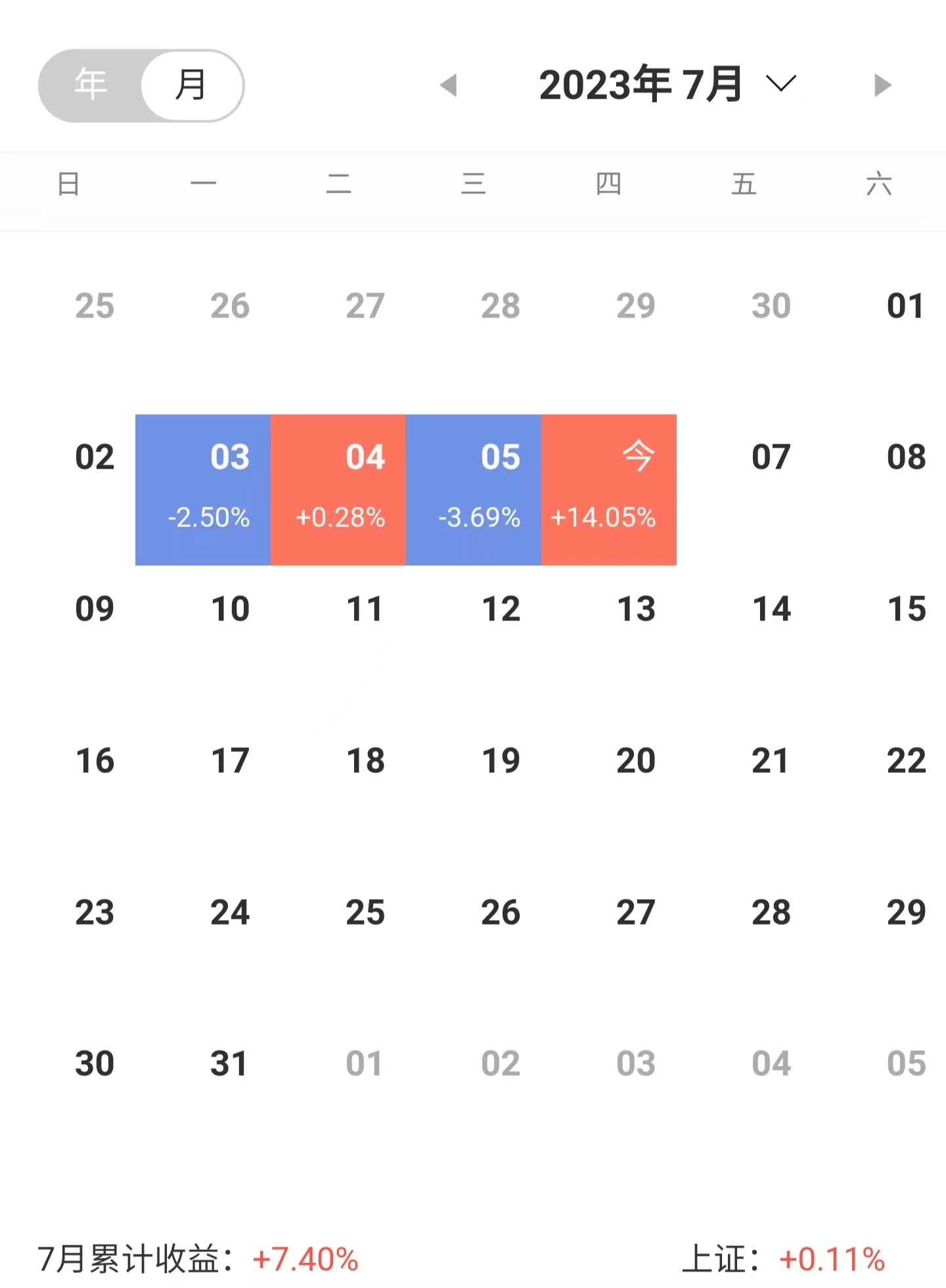
Task: Select date 15 in the calendar
Action: point(907,609)
